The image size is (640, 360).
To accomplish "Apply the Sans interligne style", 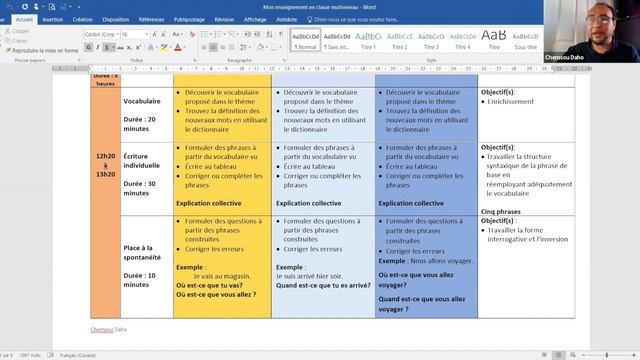I will pyautogui.click(x=337, y=40).
